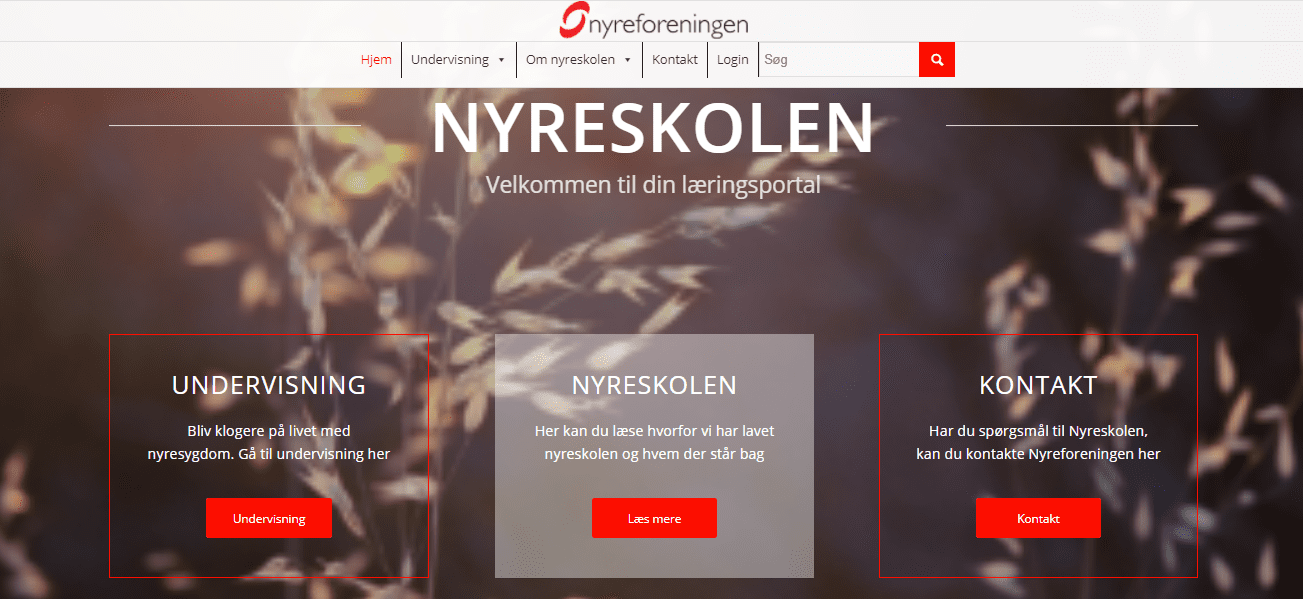Viewport: 1303px width, 599px height.
Task: Click the Nyreforeningen logo at top
Action: coord(654,22)
